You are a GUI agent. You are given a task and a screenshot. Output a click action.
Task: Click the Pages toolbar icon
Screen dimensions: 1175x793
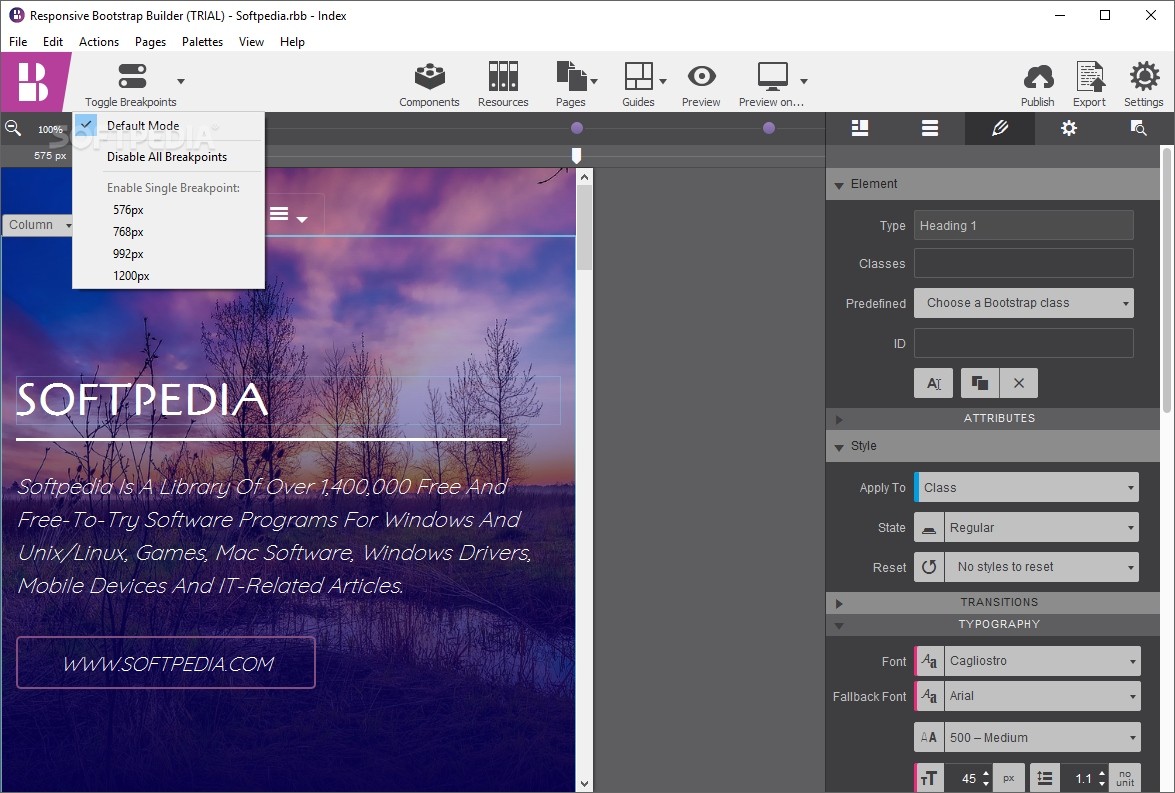(571, 76)
